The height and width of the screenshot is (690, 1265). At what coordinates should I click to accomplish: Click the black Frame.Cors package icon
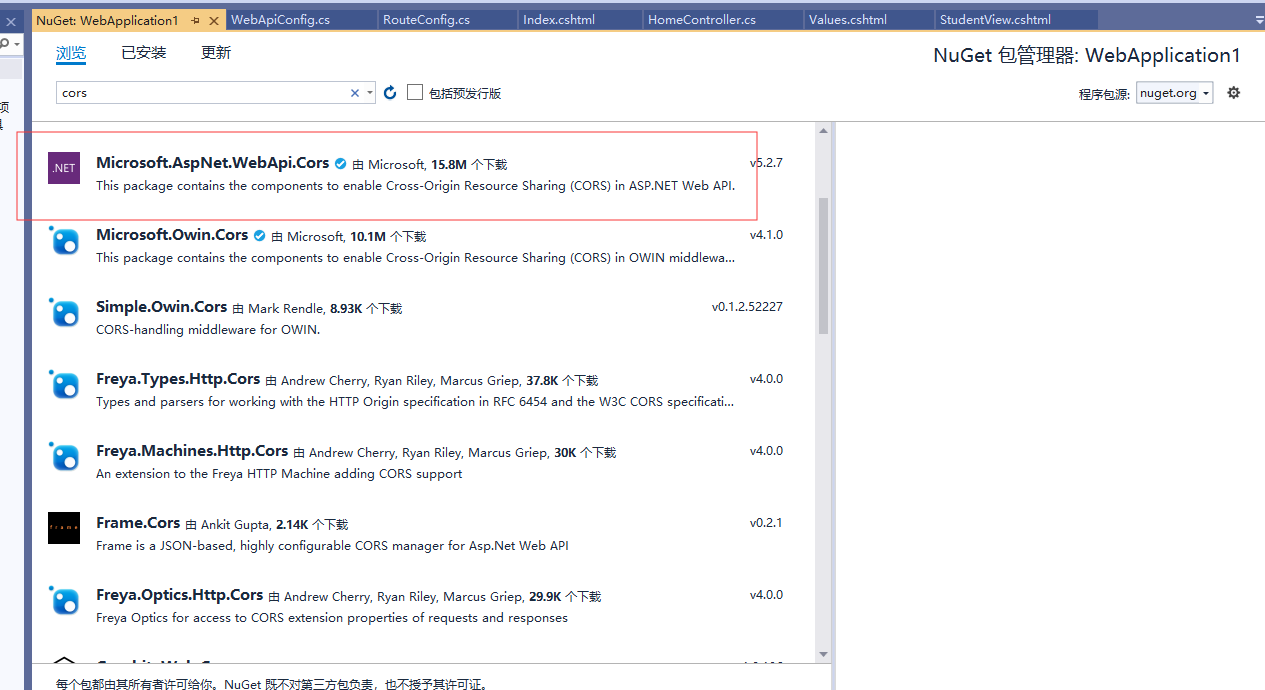pyautogui.click(x=63, y=528)
